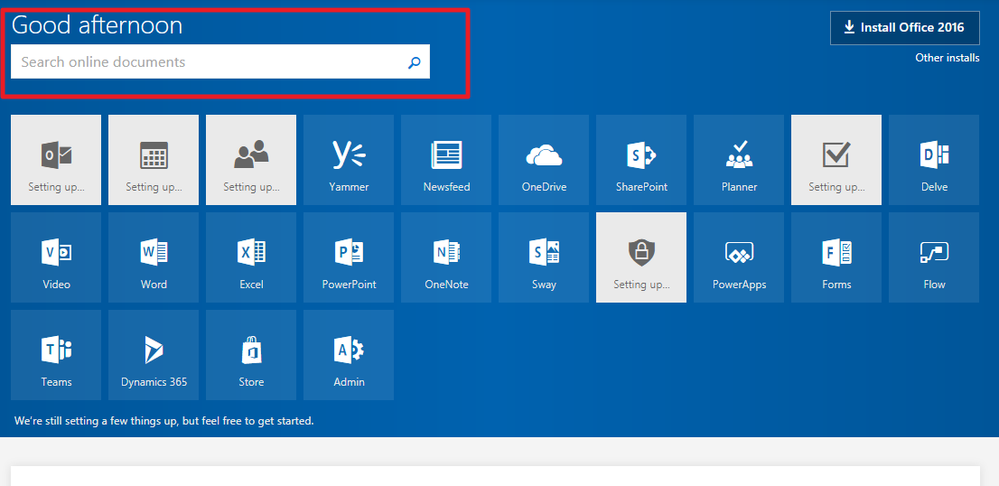Click the search magnifier icon

(x=414, y=62)
